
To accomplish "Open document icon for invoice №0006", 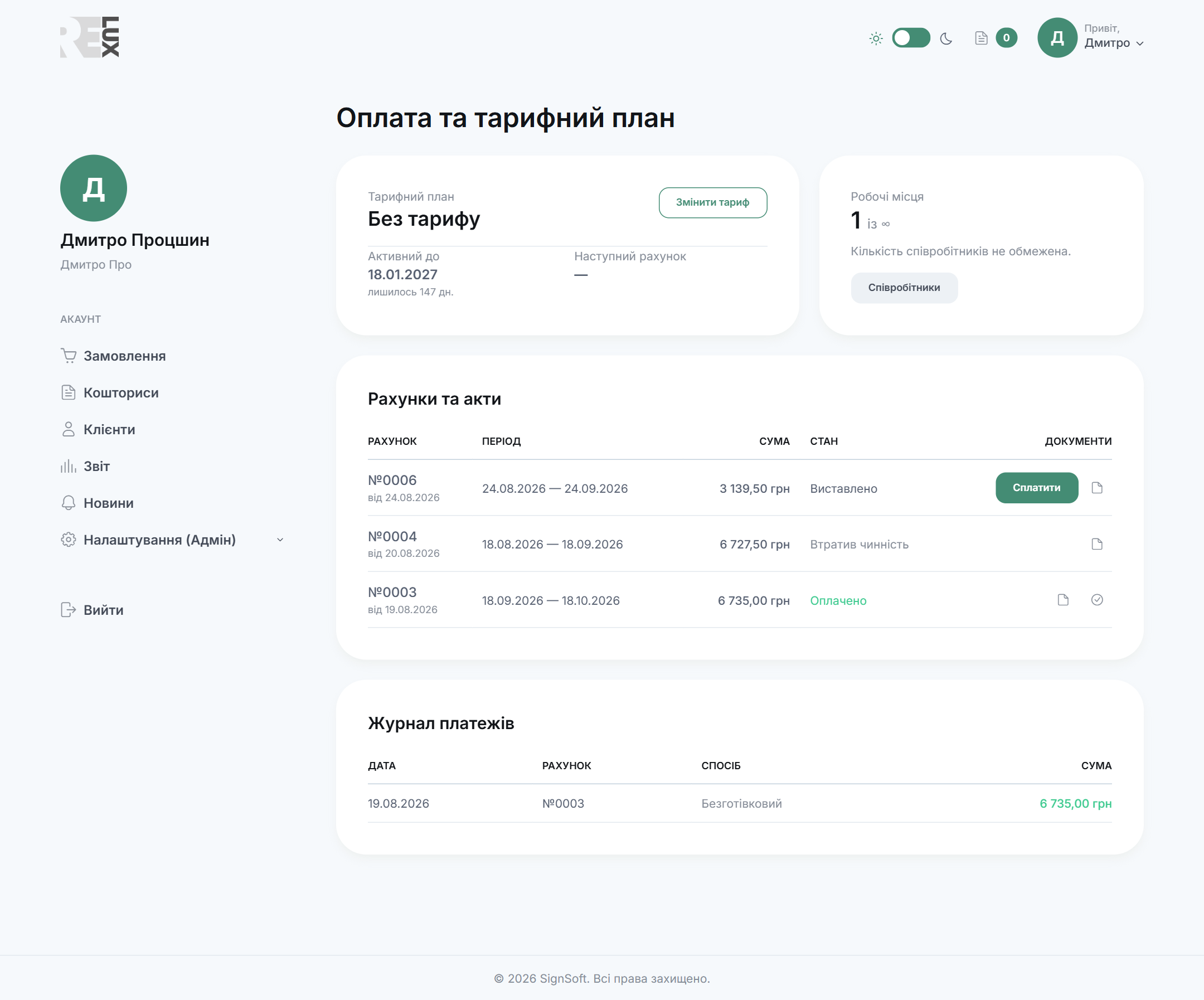I will point(1097,487).
